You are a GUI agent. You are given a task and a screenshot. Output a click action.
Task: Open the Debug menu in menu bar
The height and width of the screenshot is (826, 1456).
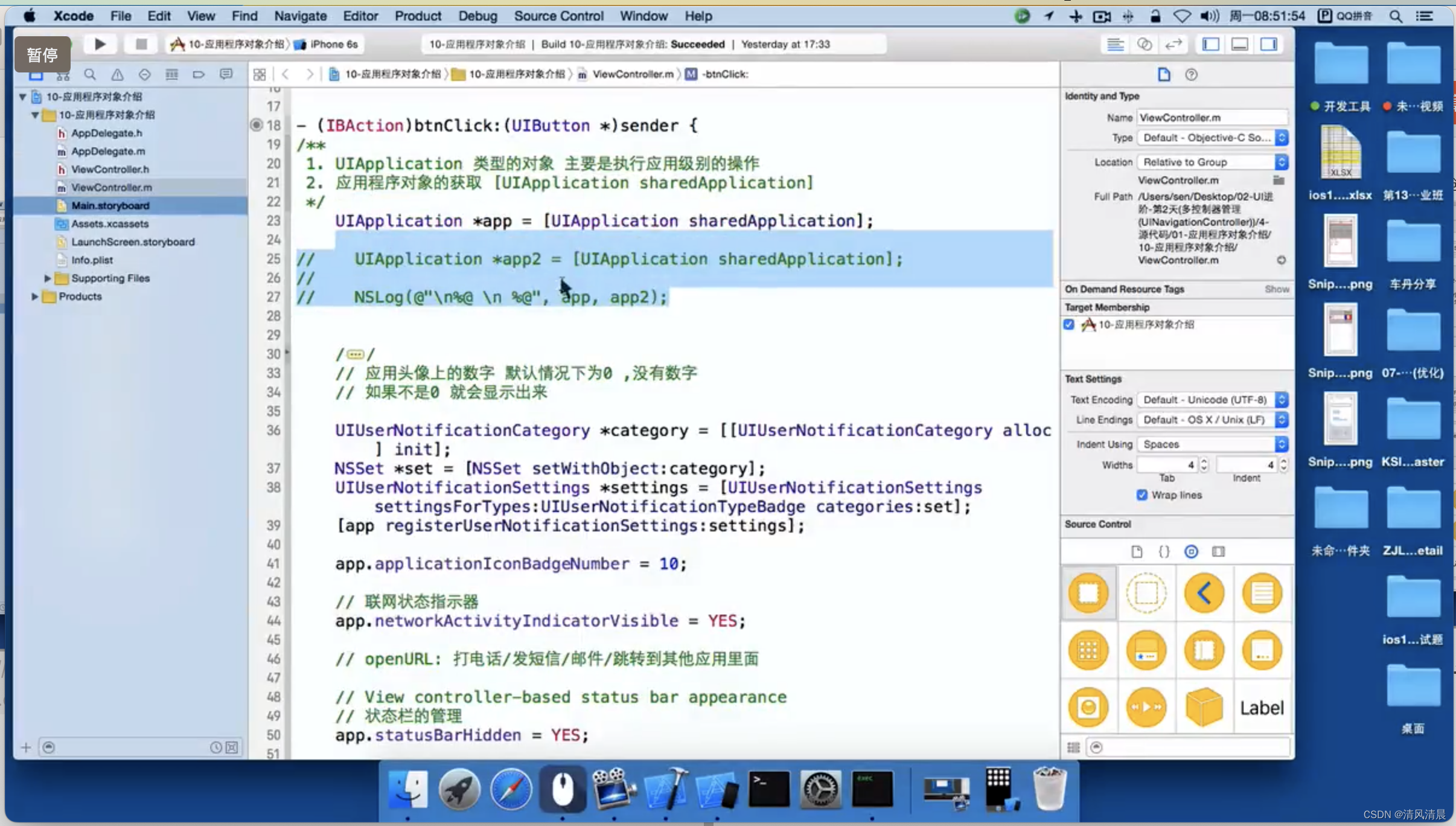click(477, 15)
